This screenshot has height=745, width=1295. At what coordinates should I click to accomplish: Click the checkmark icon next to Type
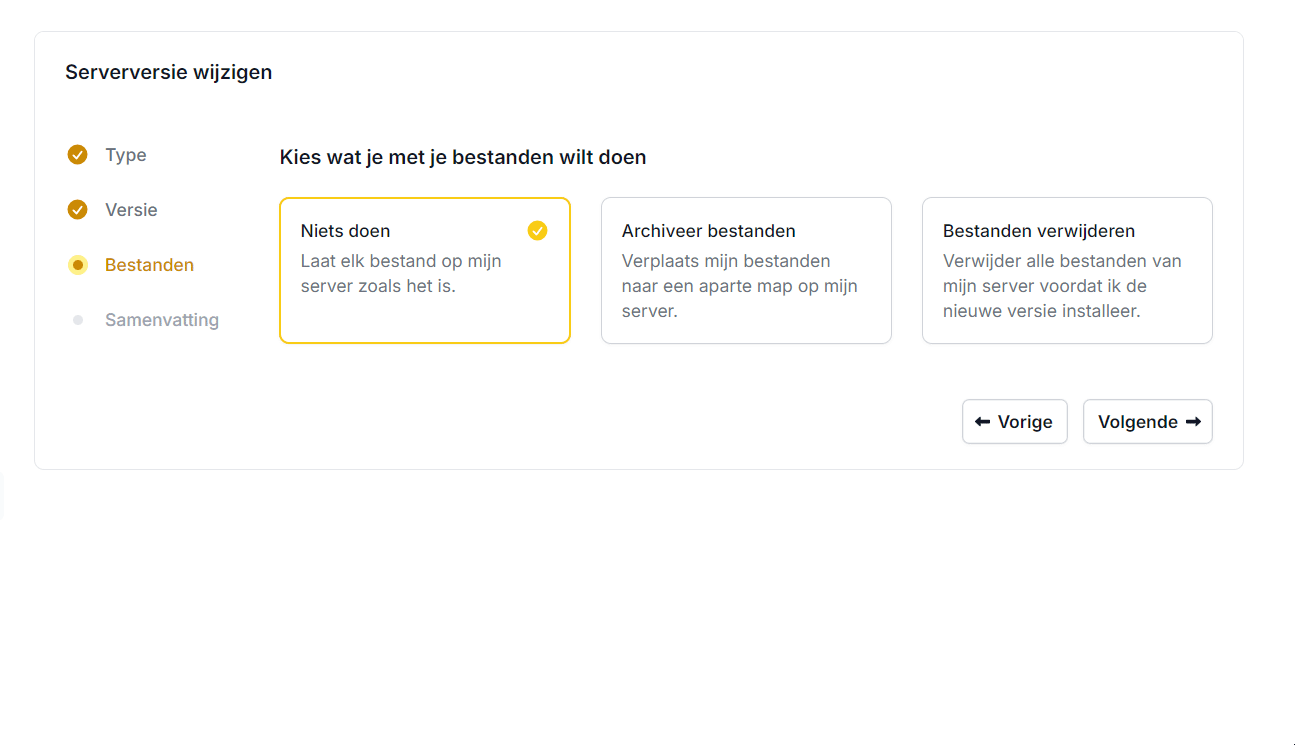(x=77, y=155)
